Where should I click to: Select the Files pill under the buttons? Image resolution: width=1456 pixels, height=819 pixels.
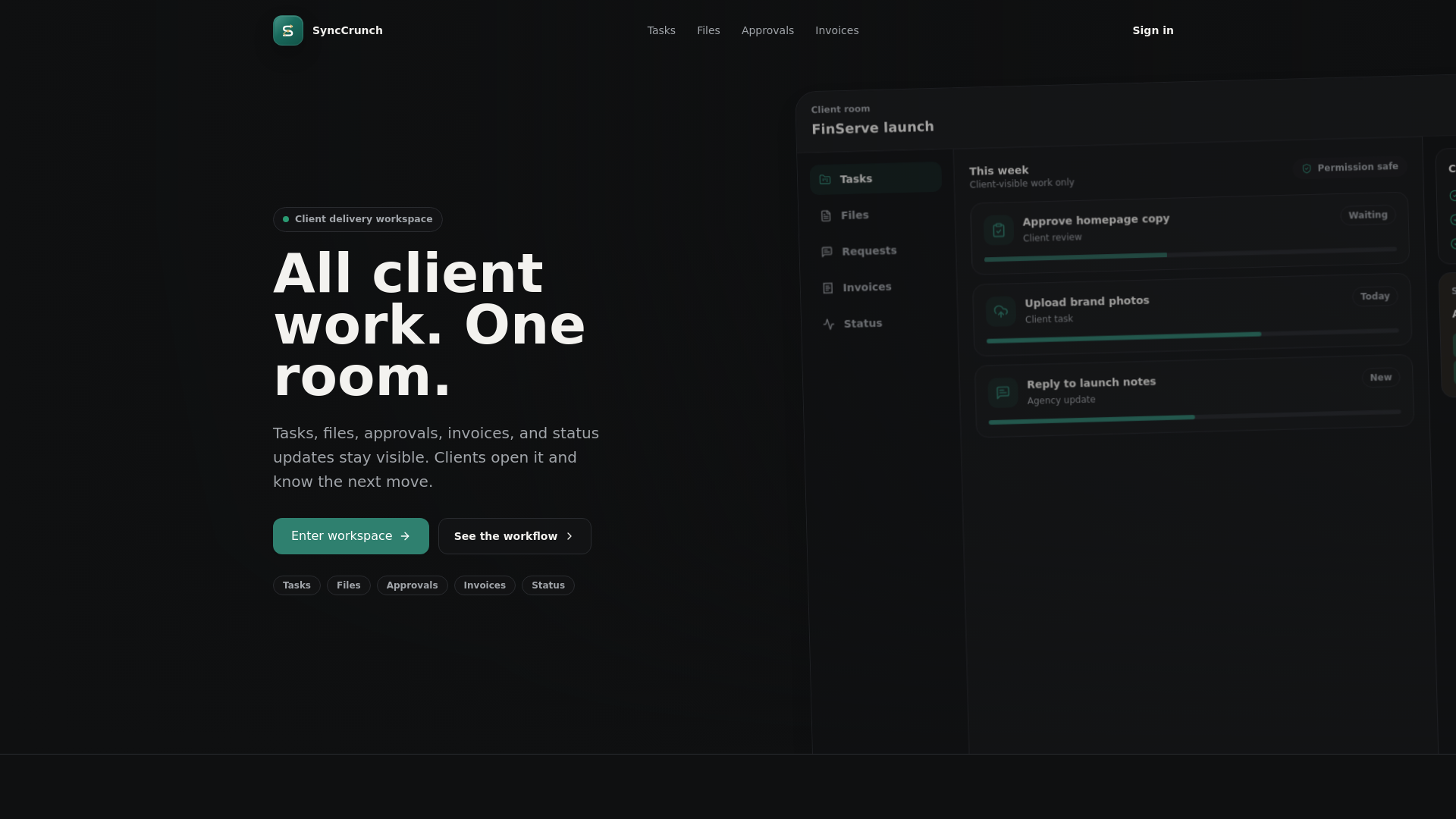[349, 585]
